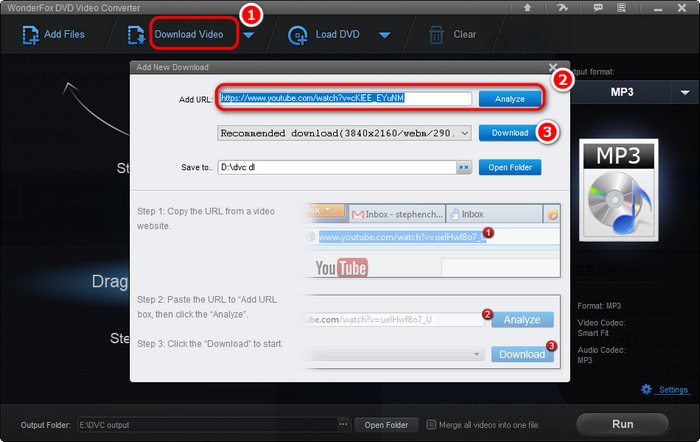700x442 pixels.
Task: Click the 'Audio Codec: MP3' text
Action: pos(601,355)
